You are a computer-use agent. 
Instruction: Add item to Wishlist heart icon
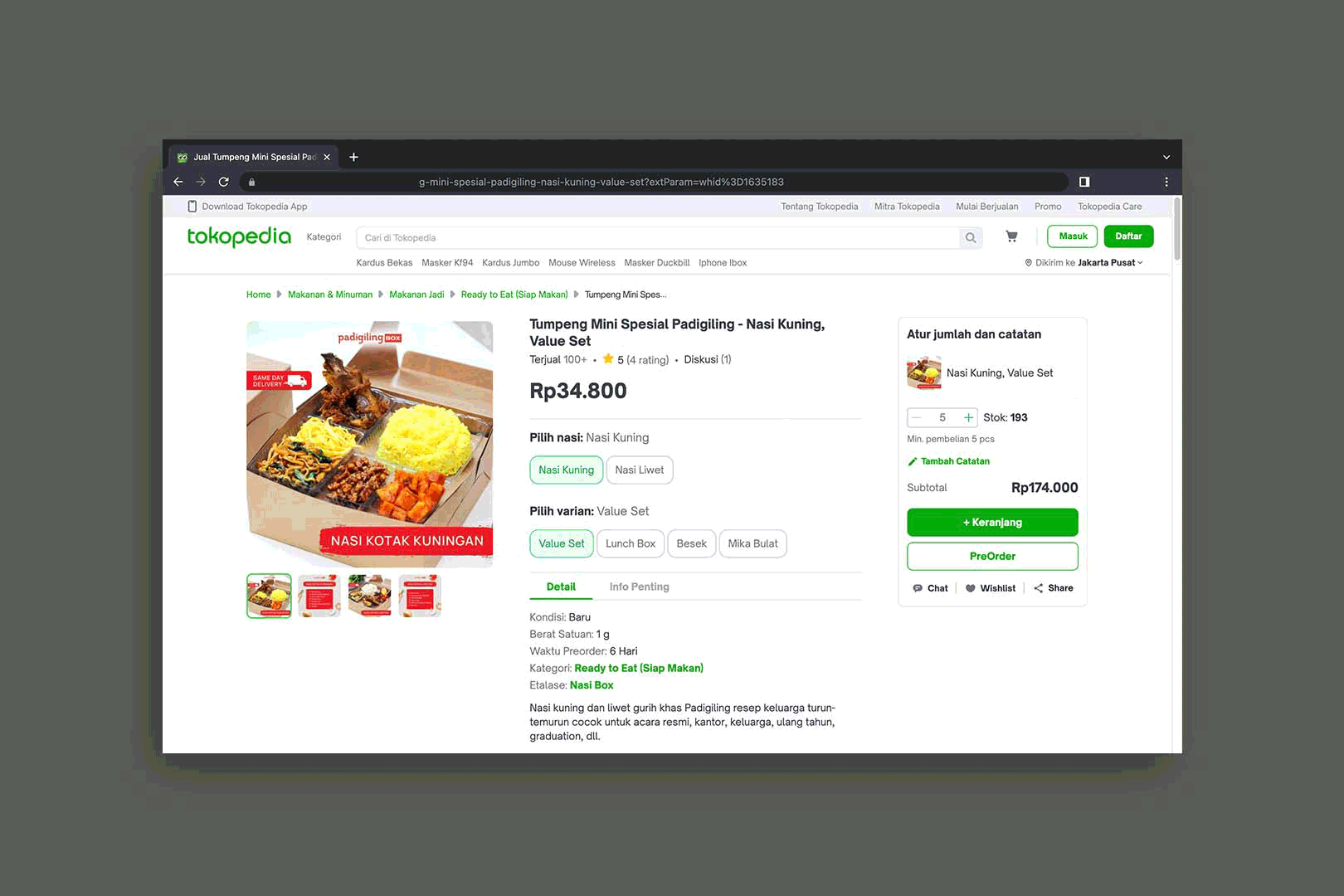pyautogui.click(x=970, y=588)
